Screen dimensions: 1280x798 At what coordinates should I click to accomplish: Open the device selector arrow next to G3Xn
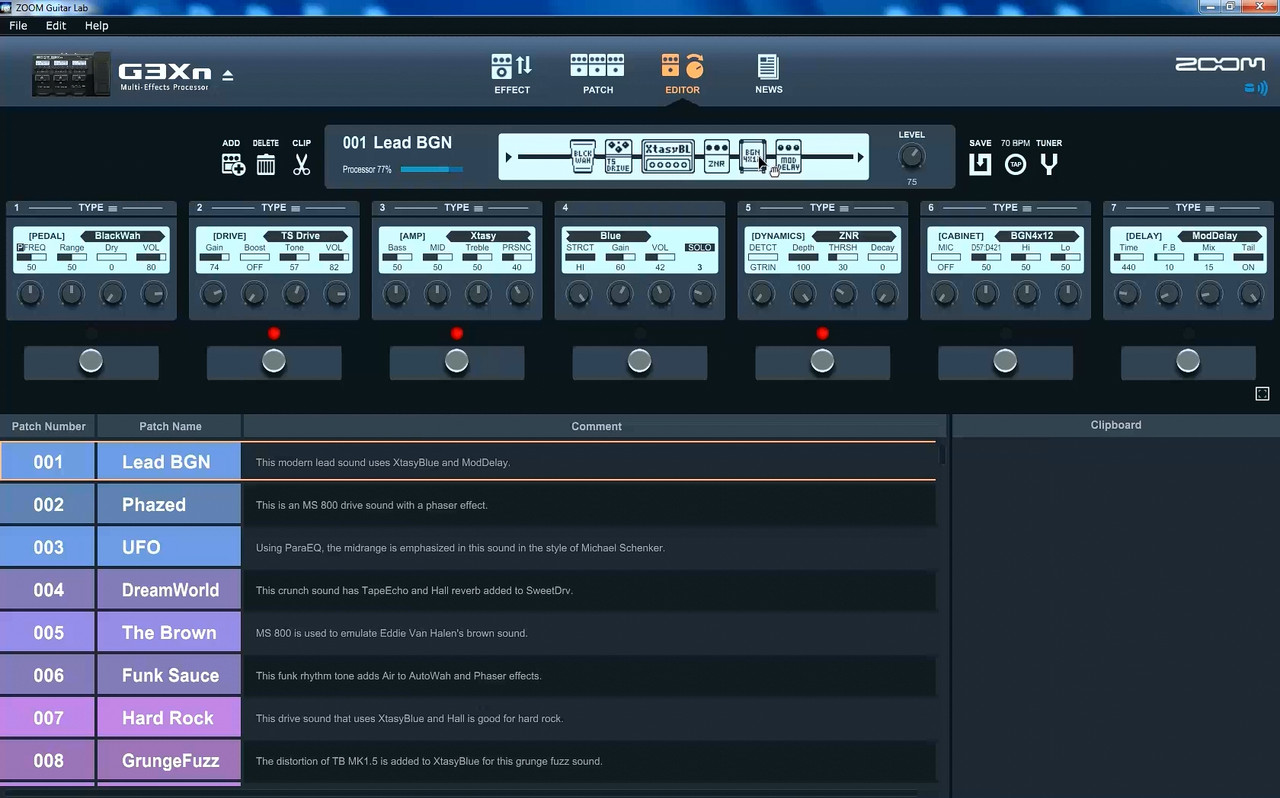[x=228, y=75]
